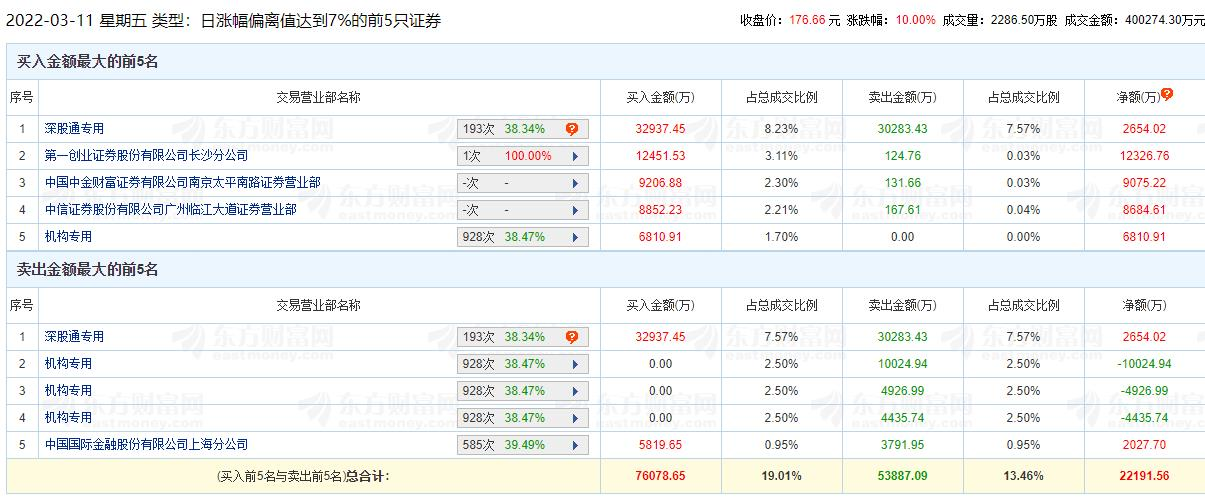The width and height of the screenshot is (1205, 499).
Task: Click buy amount 12451.53
Action: [660, 156]
